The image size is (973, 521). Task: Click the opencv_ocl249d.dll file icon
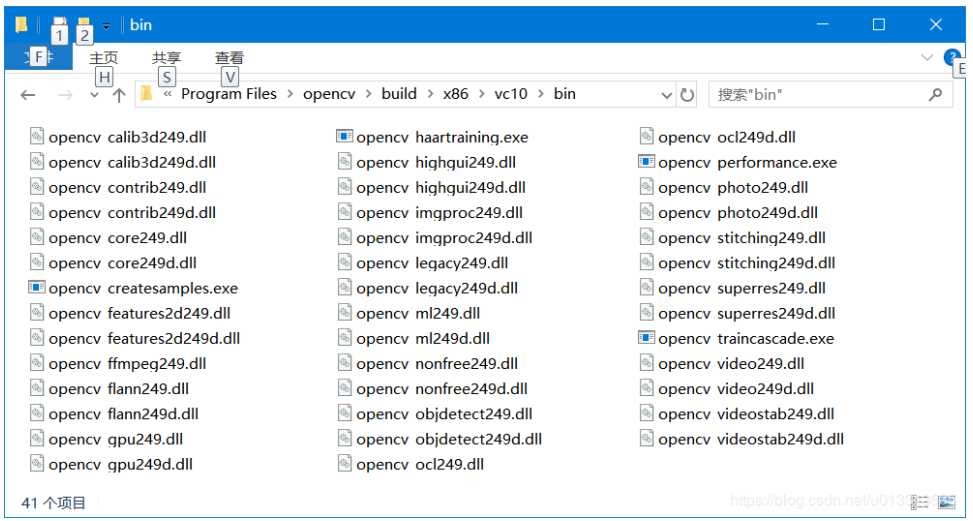[647, 136]
